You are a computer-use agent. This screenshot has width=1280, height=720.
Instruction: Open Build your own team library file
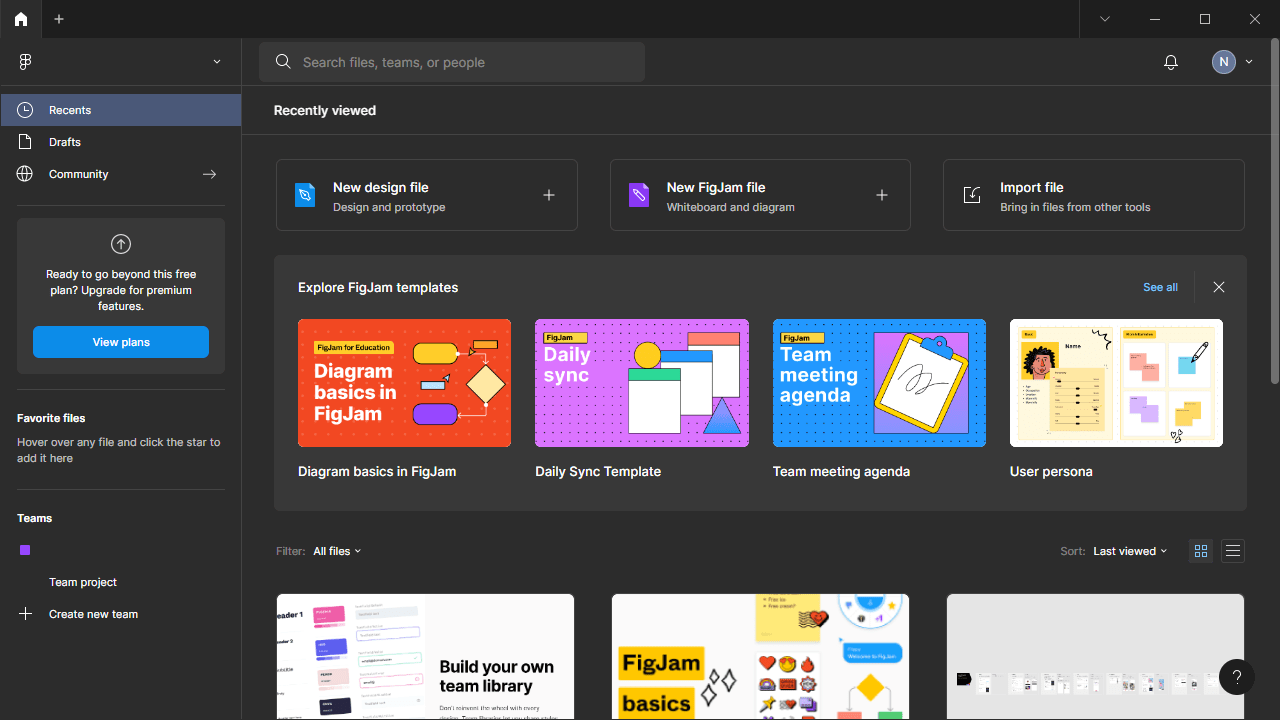point(425,657)
